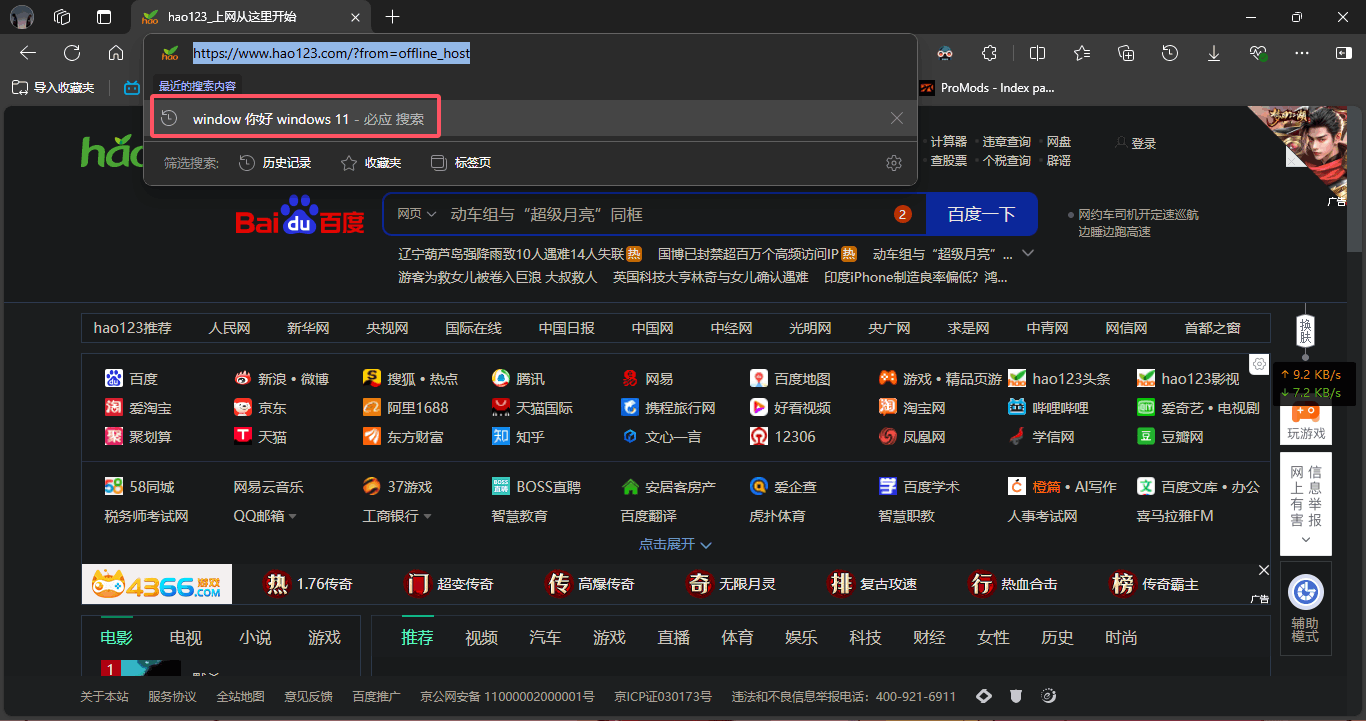Open the goggles-face extension icon
Viewport: 1366px width, 721px height.
[945, 53]
